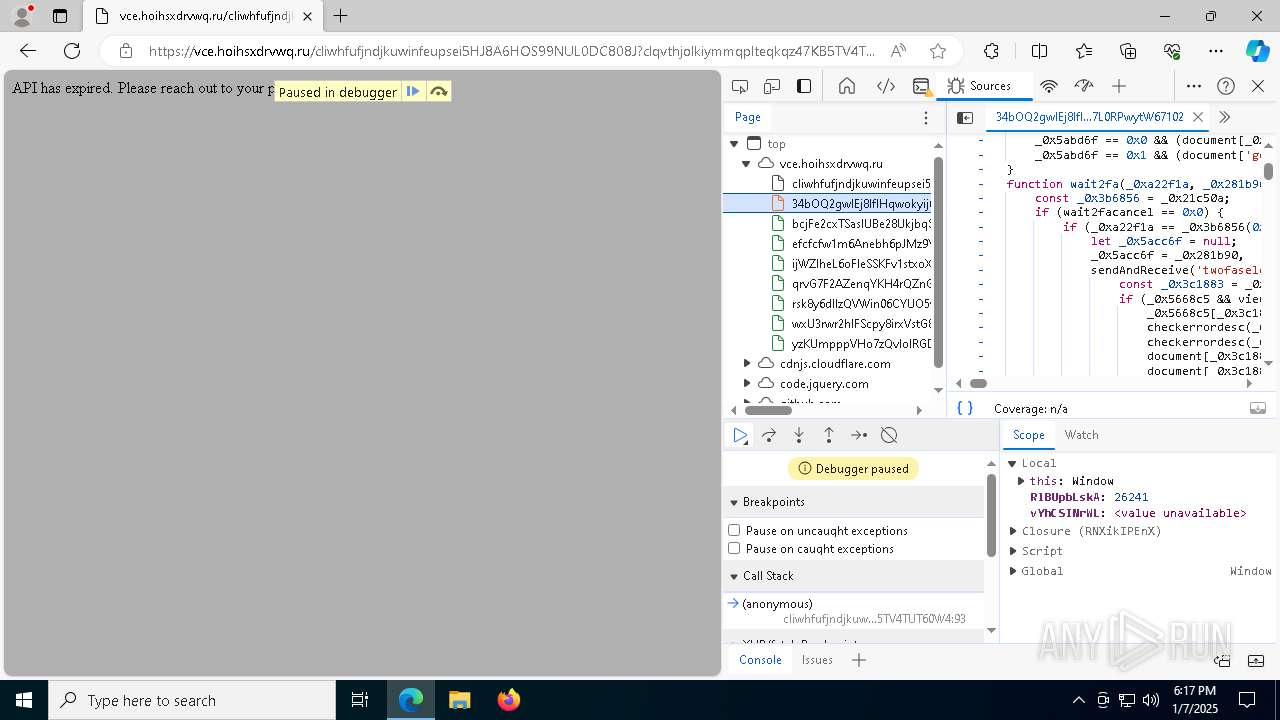
Task: Show more source tabs chevron
Action: 1224,117
